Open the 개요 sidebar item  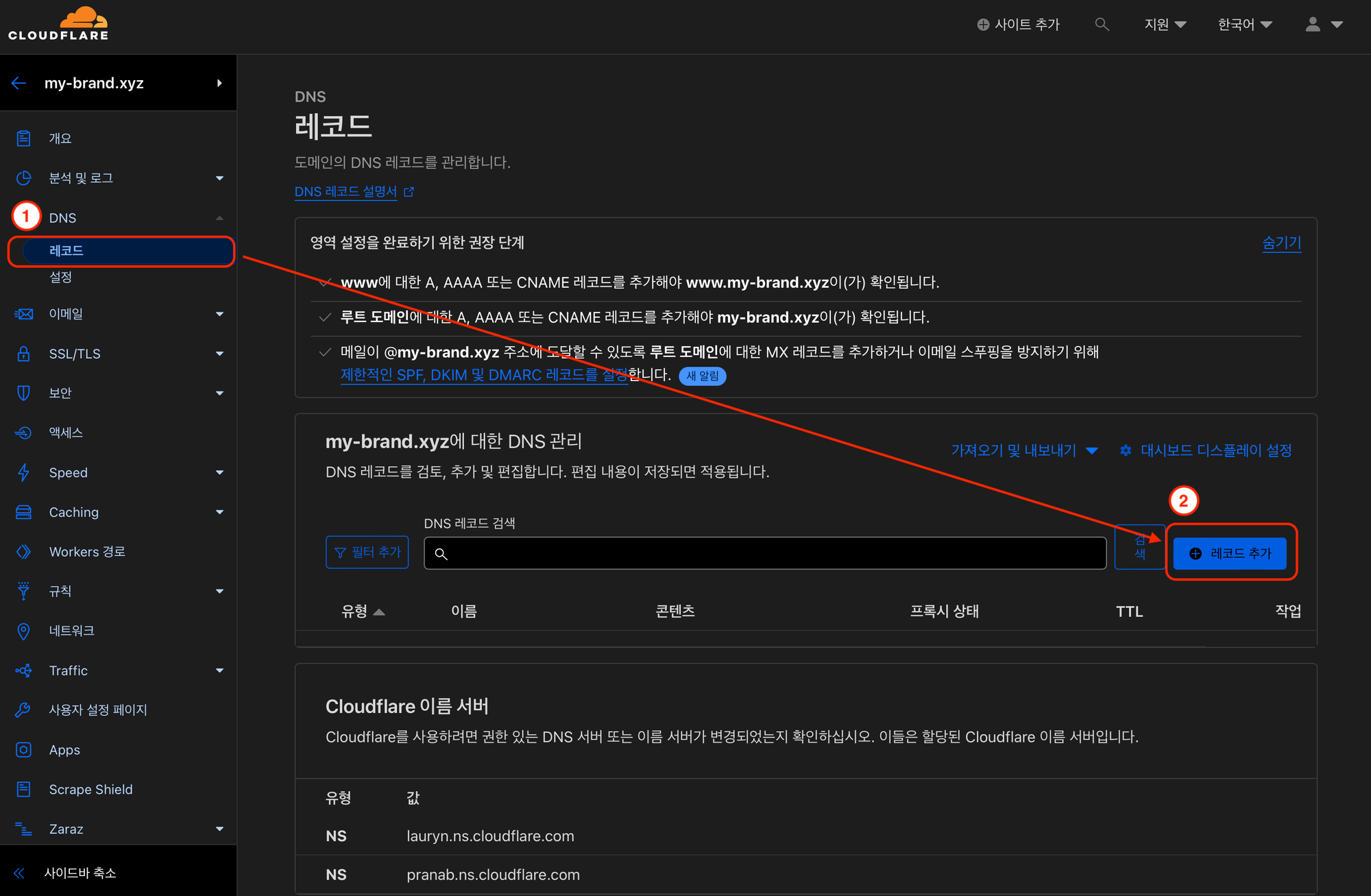point(60,138)
